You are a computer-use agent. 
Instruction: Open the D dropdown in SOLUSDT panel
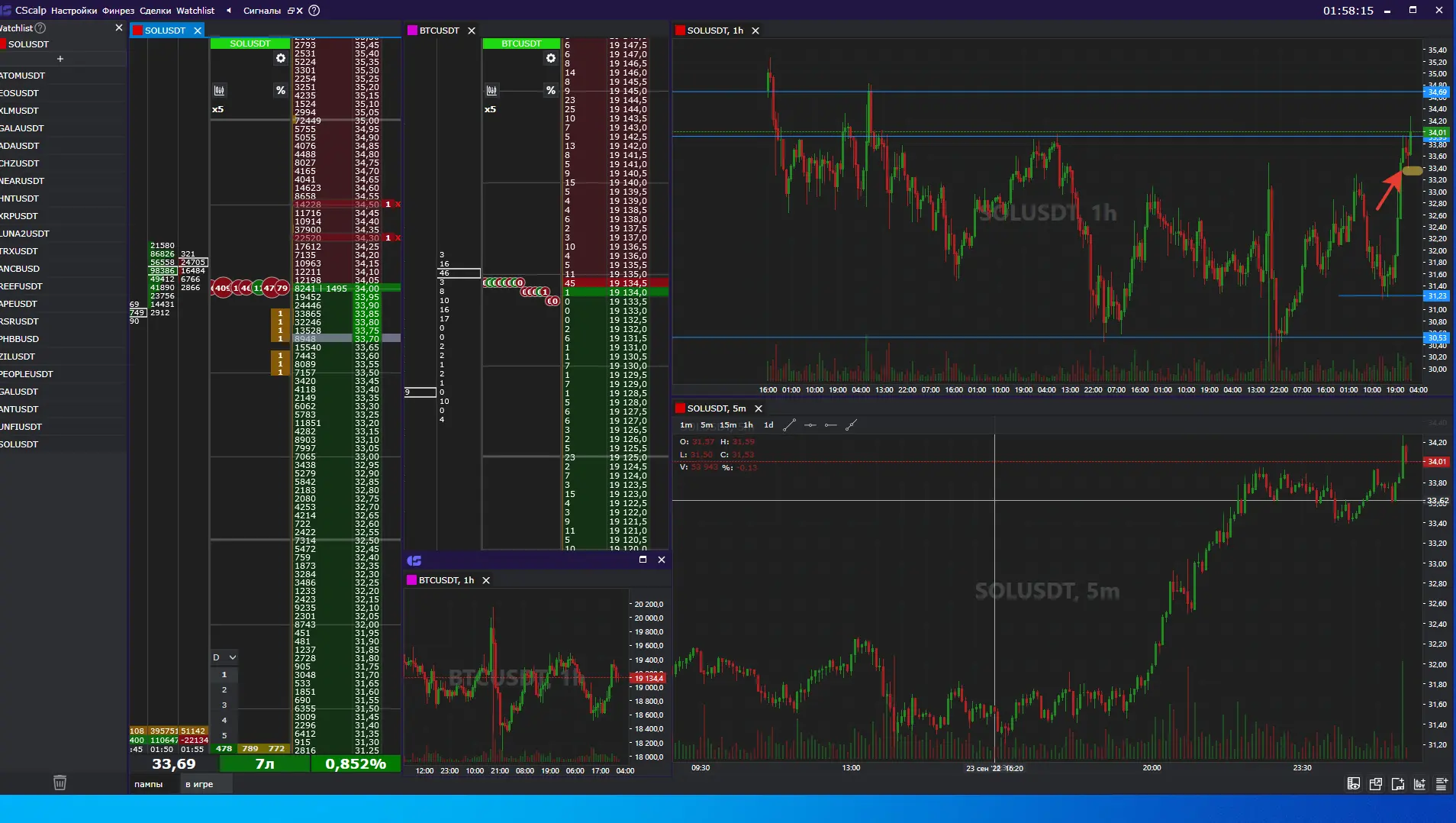(x=224, y=657)
